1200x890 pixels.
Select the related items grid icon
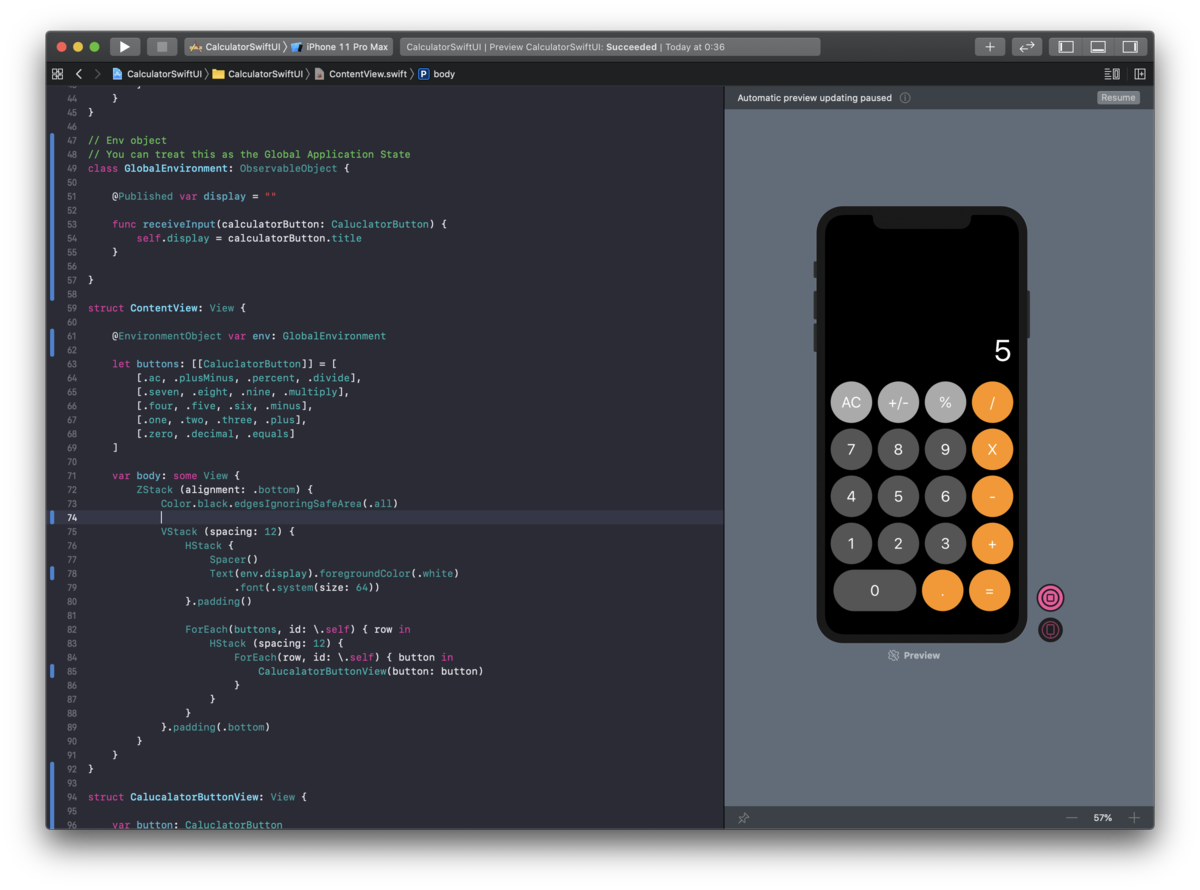pos(57,73)
